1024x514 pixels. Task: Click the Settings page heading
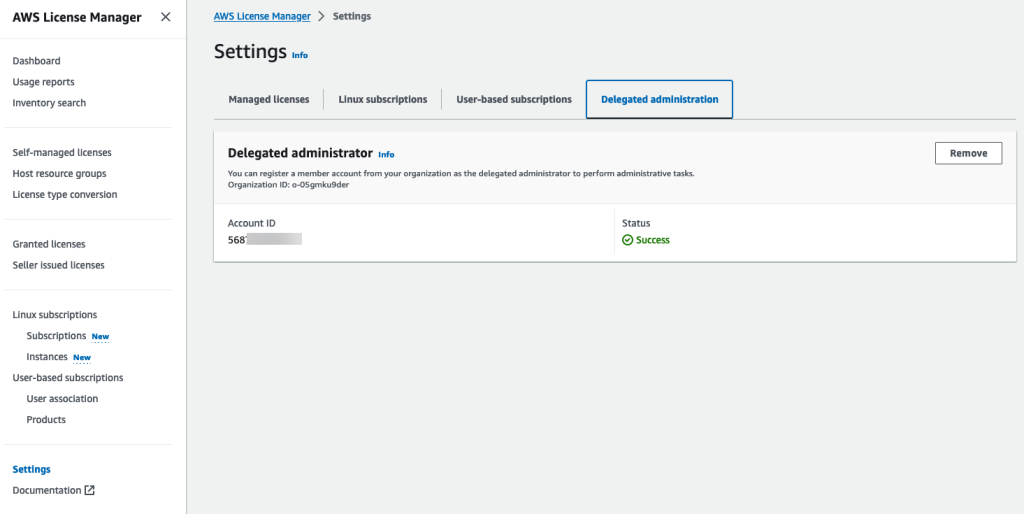point(250,51)
